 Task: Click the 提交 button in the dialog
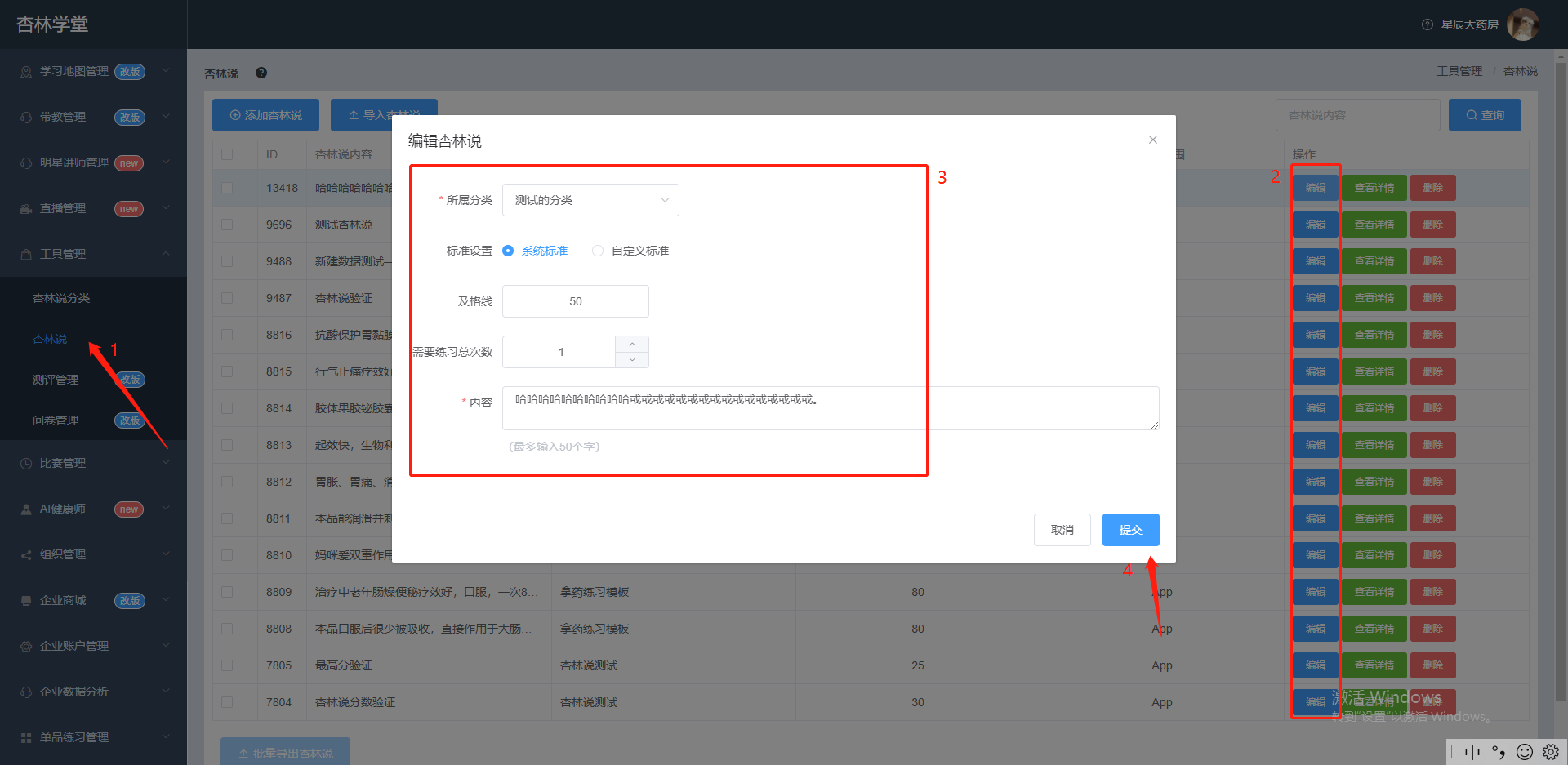click(x=1131, y=530)
